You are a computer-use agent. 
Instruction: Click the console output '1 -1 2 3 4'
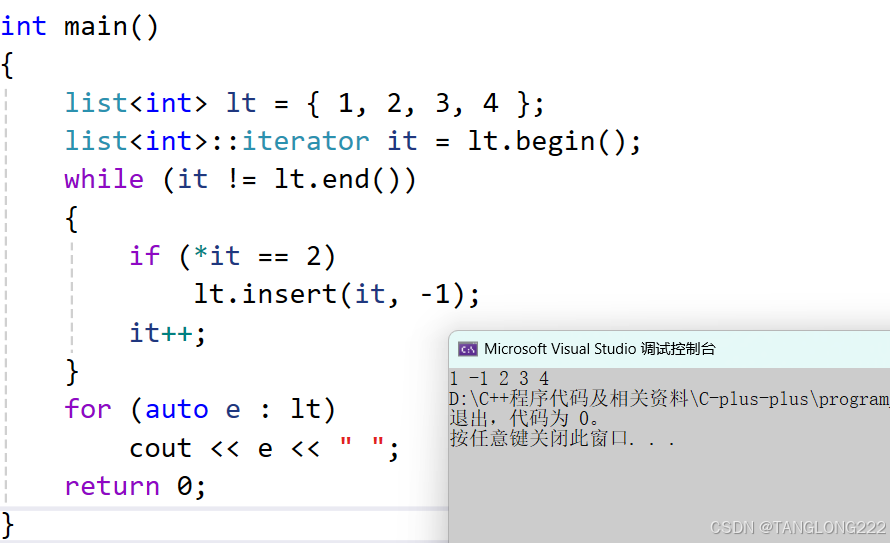tap(499, 378)
